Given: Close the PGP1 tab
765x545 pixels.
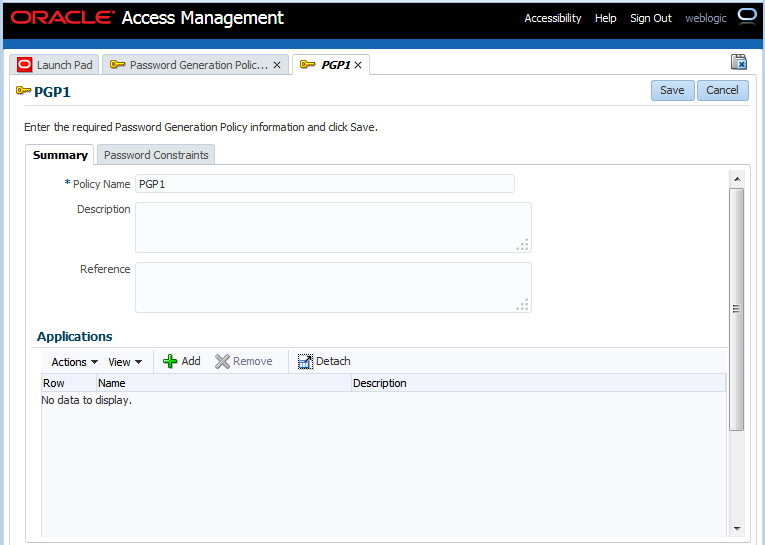Looking at the screenshot, I should click(x=358, y=65).
